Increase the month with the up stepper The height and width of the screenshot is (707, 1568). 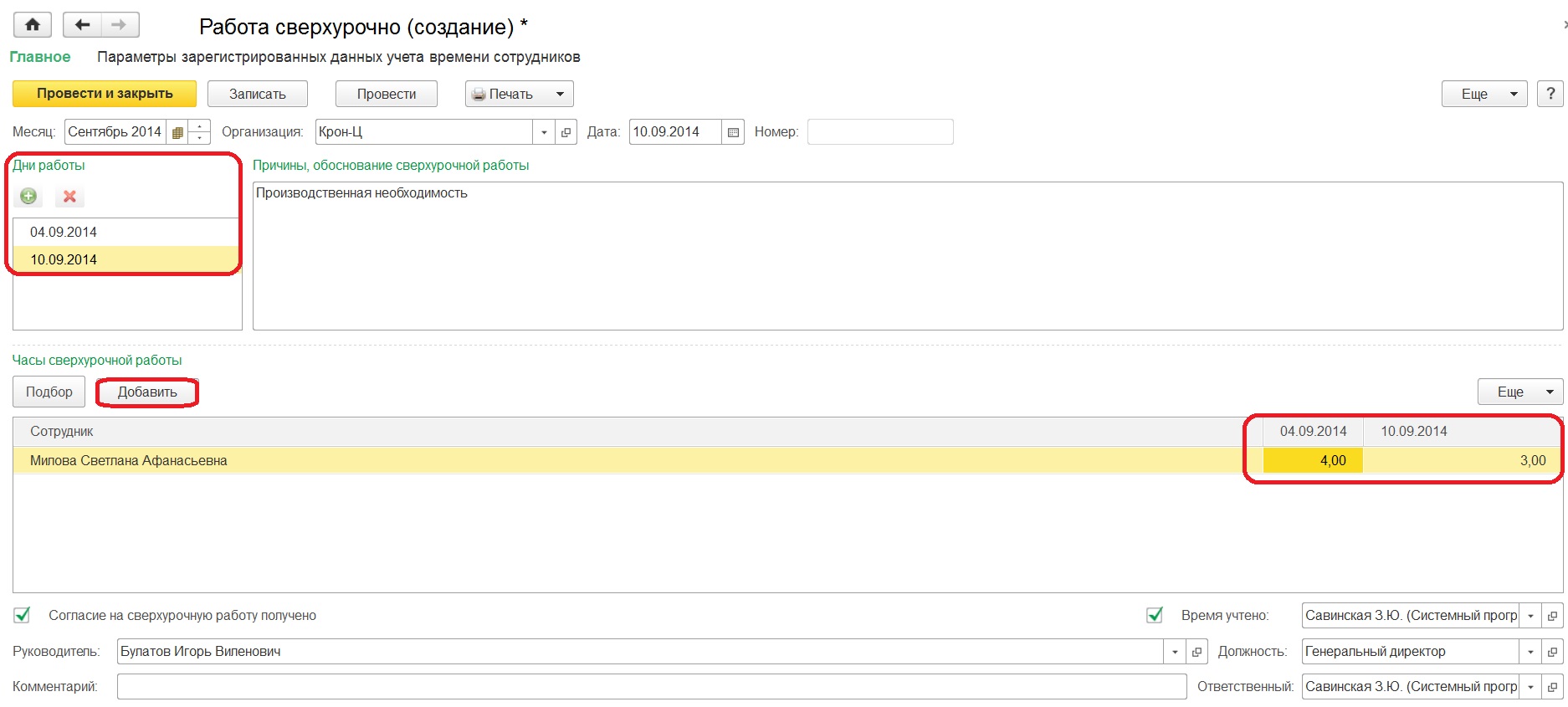[x=199, y=126]
